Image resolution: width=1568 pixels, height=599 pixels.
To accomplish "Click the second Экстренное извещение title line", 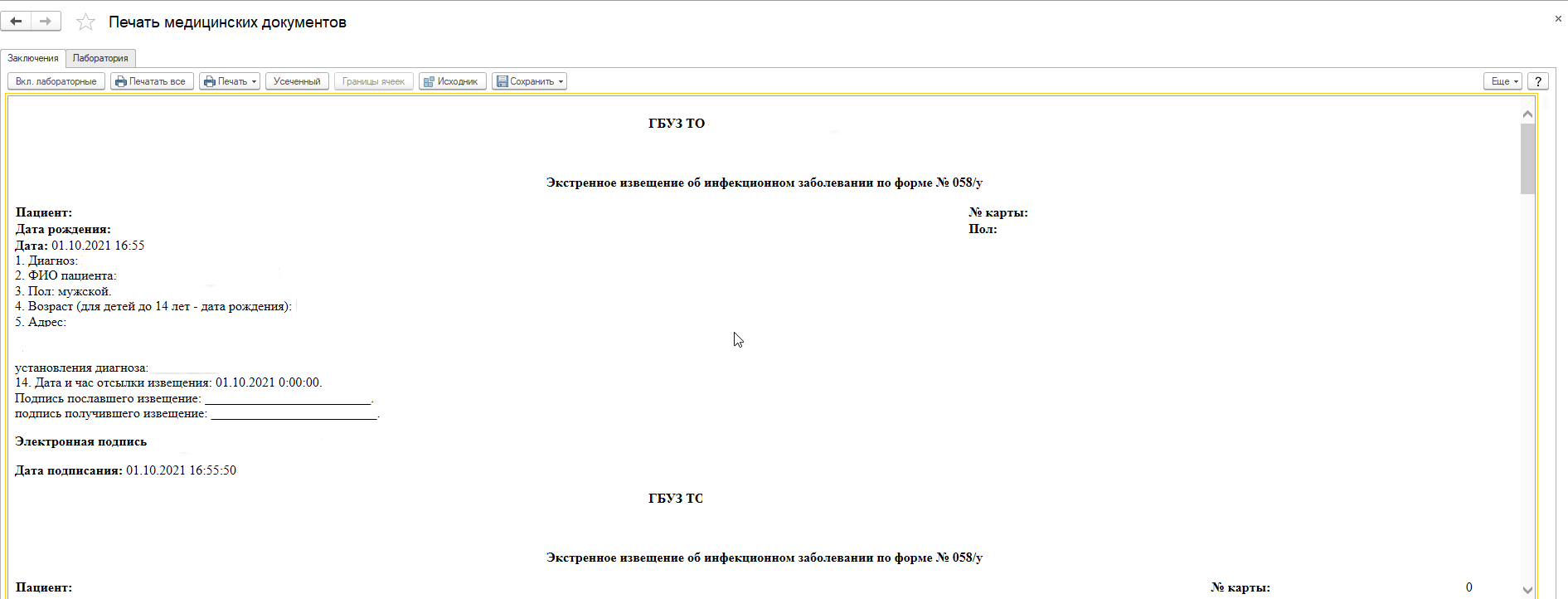I will click(x=764, y=558).
